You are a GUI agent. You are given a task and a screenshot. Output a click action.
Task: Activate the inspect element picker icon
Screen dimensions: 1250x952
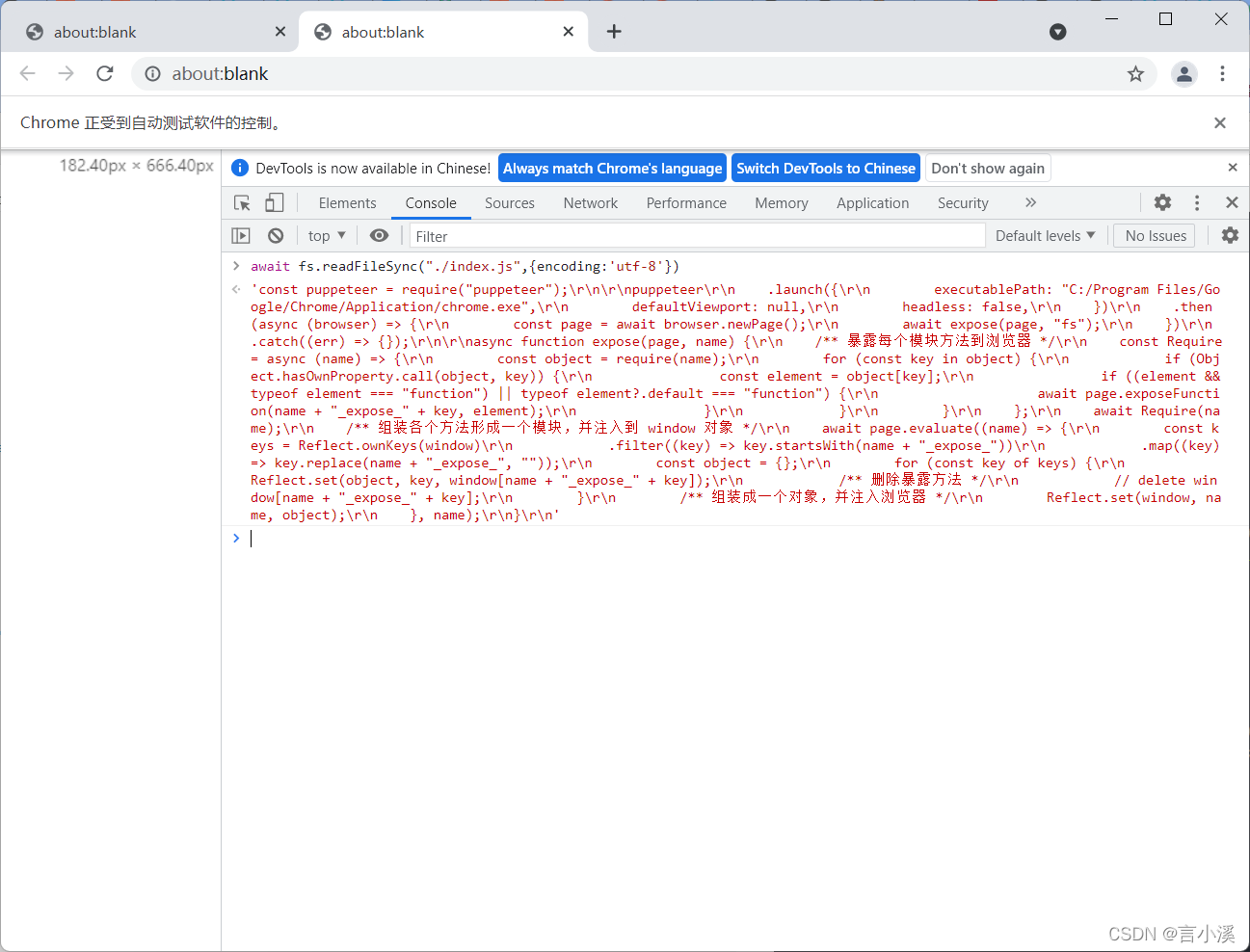243,202
